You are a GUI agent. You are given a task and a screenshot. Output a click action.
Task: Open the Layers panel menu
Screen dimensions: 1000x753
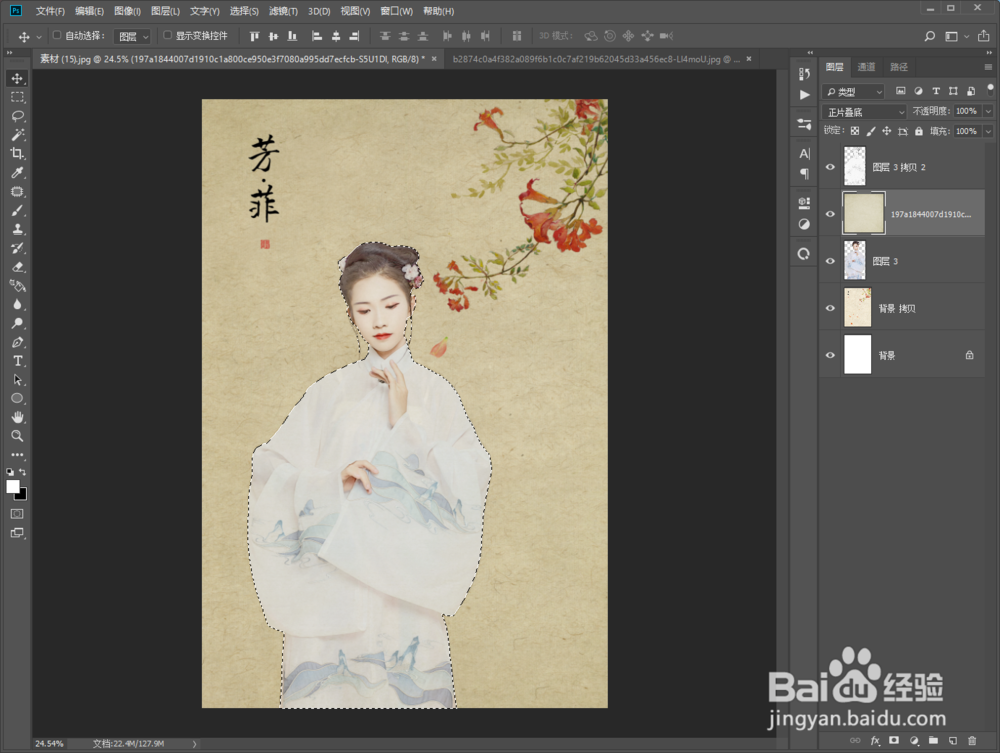coord(988,67)
